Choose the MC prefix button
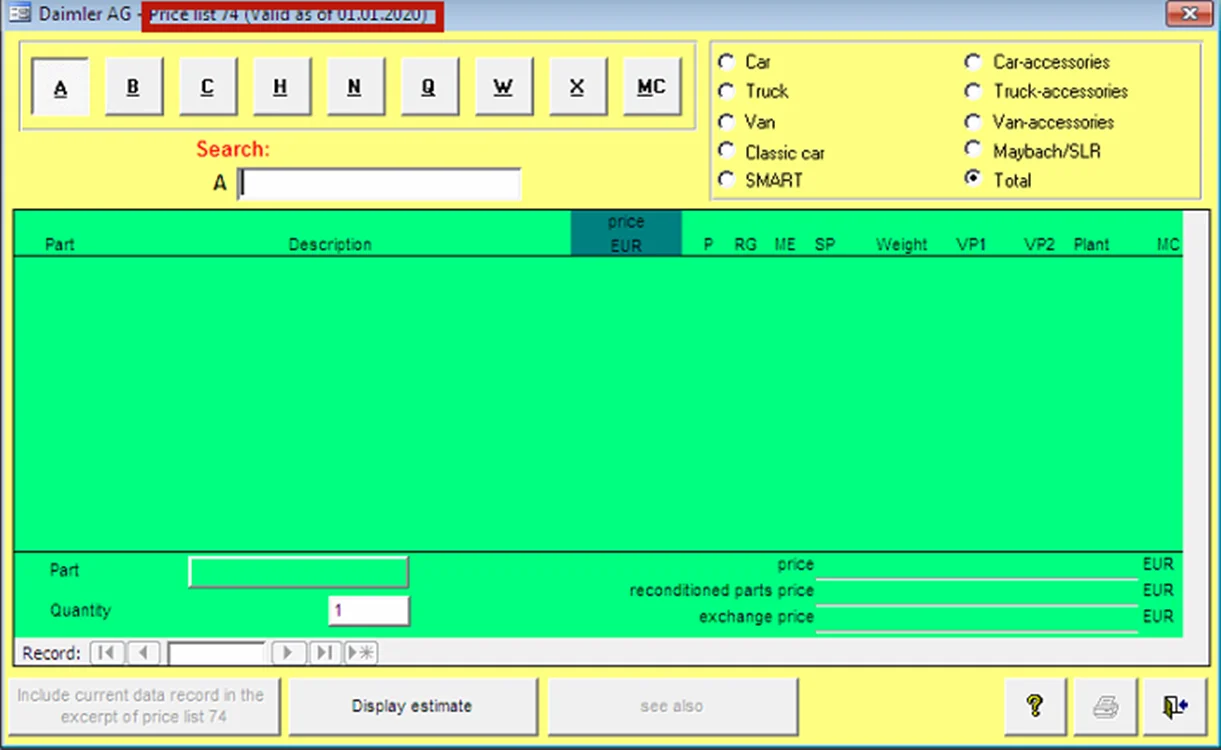Image resolution: width=1221 pixels, height=750 pixels. [651, 87]
